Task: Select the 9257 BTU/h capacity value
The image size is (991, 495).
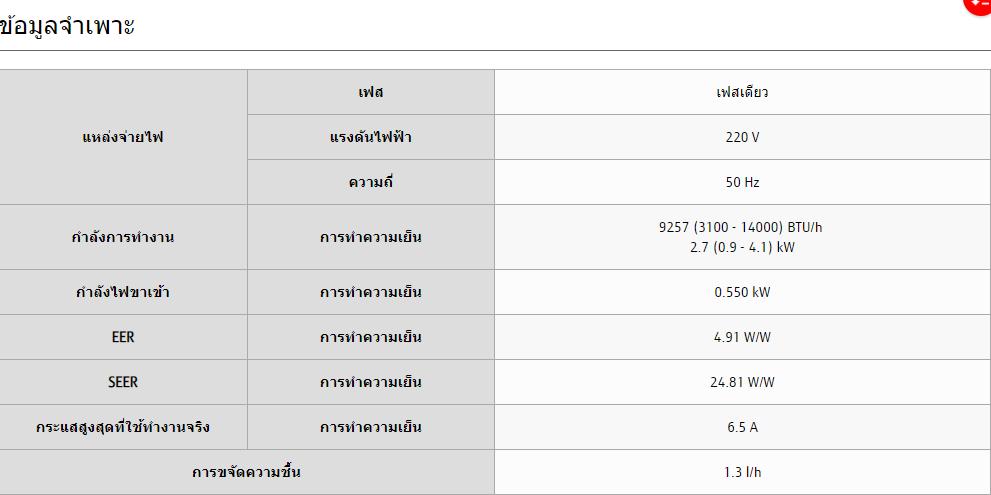Action: [741, 228]
